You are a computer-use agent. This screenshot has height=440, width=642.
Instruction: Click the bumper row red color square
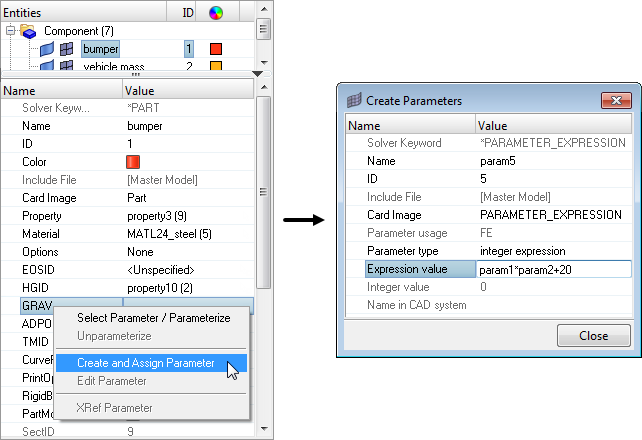[x=216, y=49]
